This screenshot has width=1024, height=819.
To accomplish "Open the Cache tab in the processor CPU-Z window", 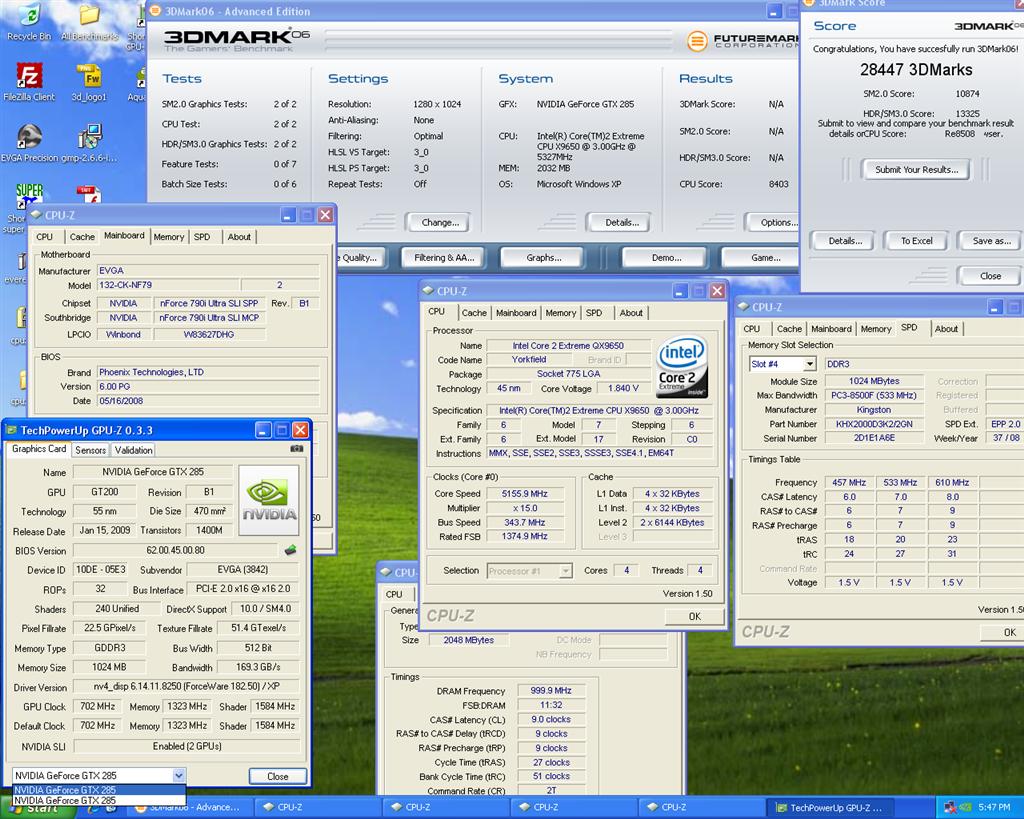I will (x=474, y=313).
